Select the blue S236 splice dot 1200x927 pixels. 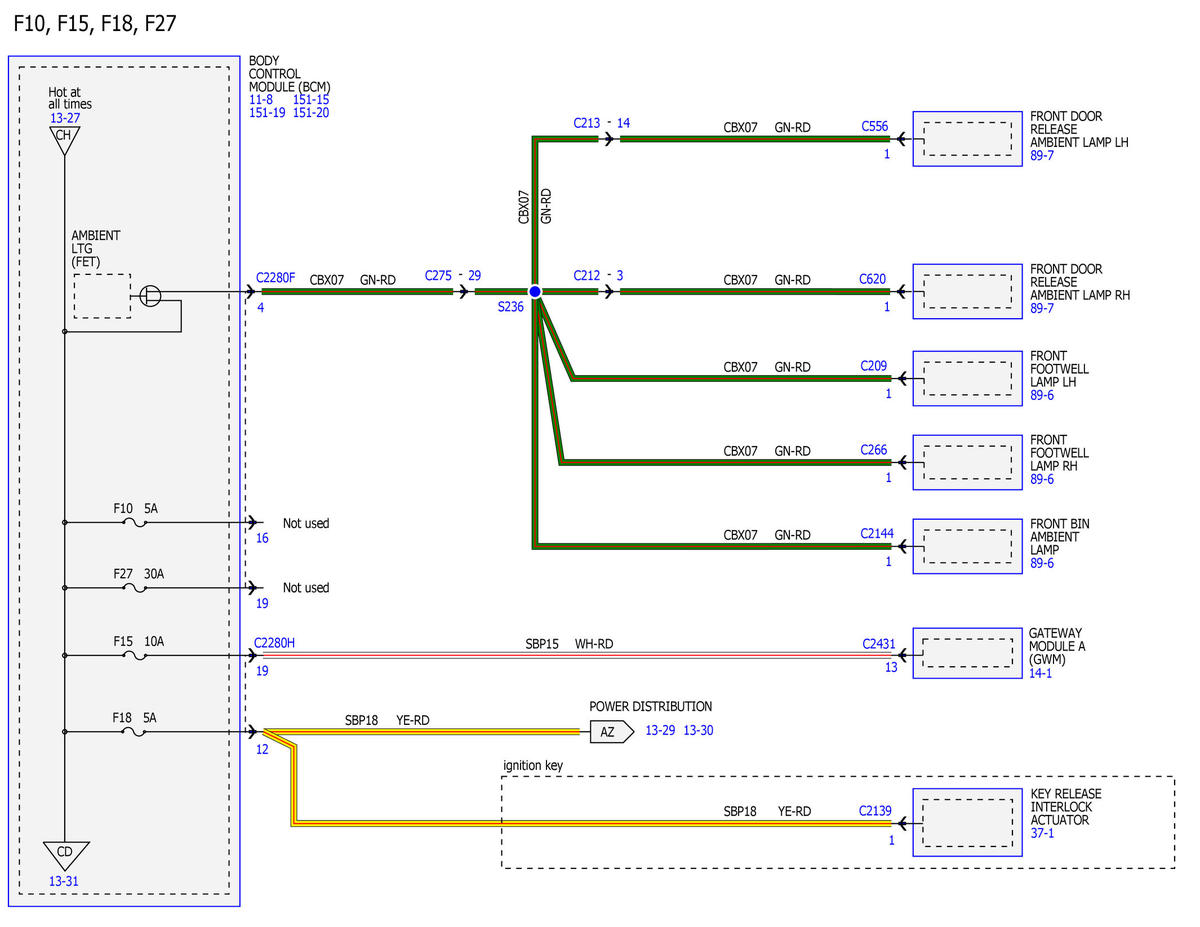pyautogui.click(x=535, y=291)
